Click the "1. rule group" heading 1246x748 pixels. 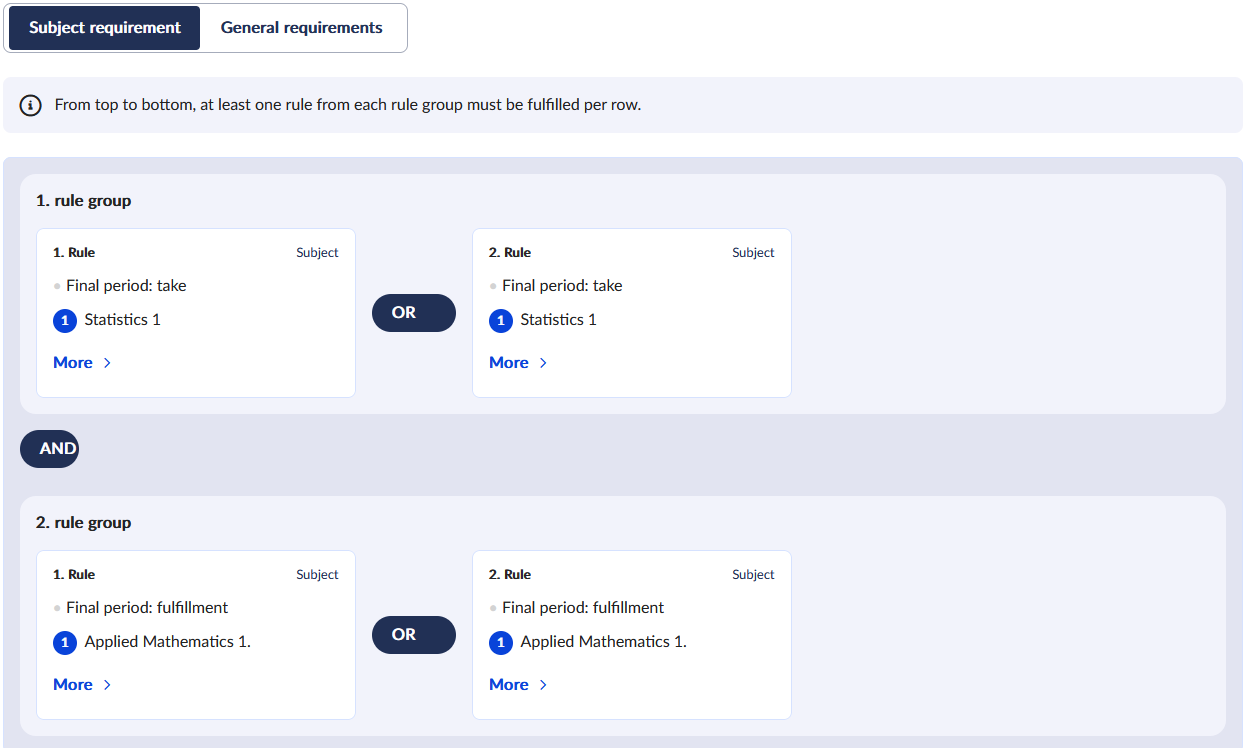pyautogui.click(x=83, y=201)
